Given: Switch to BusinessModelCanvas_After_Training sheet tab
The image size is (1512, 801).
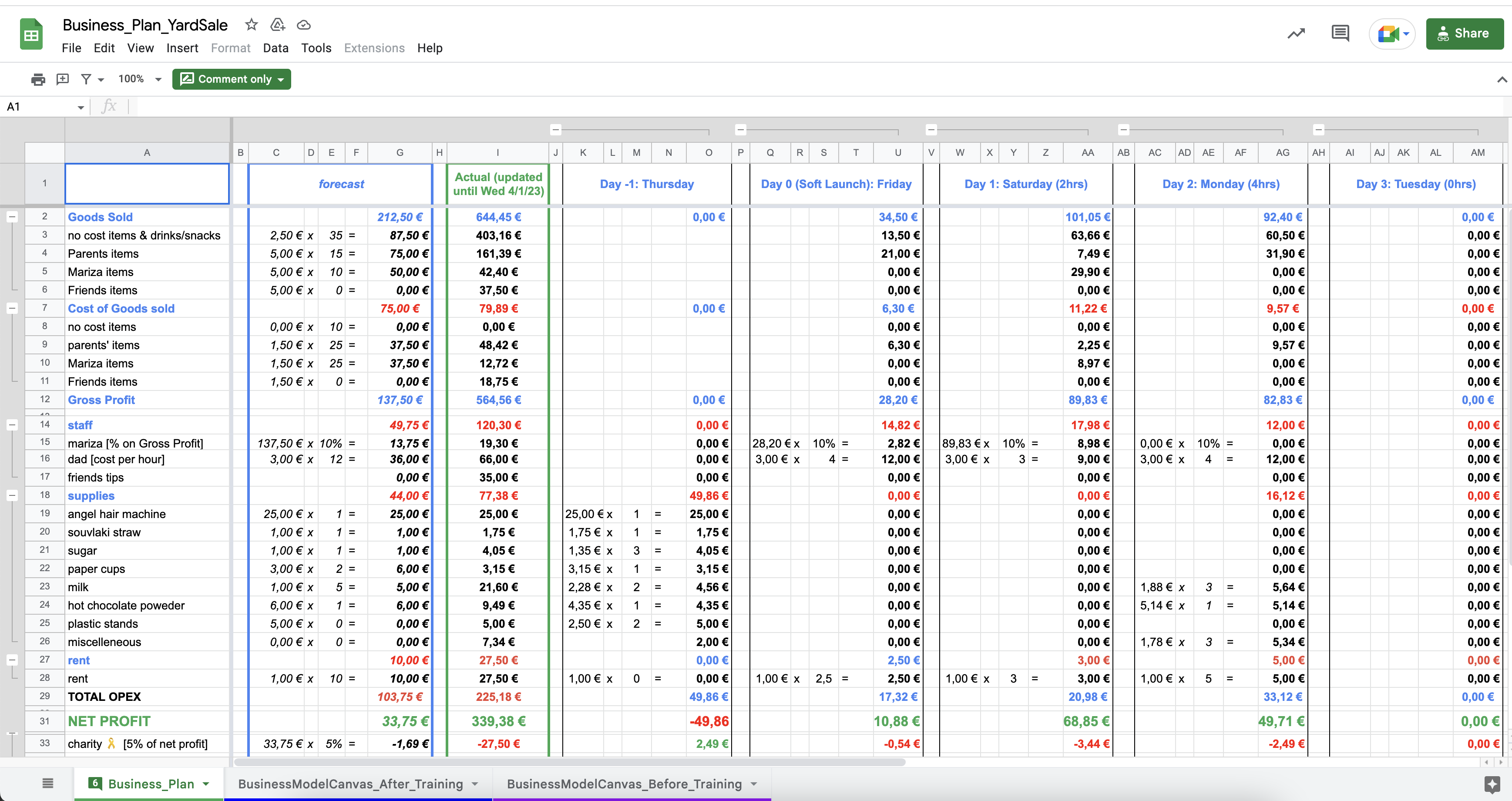Looking at the screenshot, I should [350, 784].
